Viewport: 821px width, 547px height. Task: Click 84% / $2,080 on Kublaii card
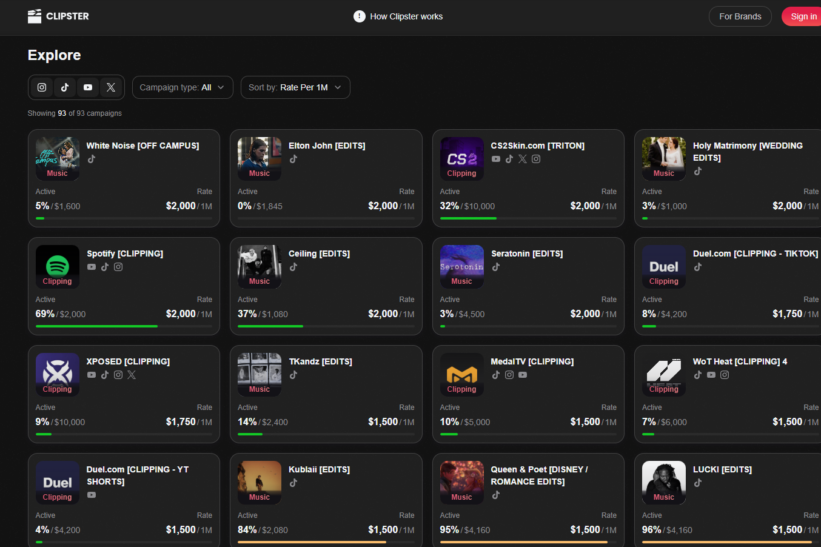[x=263, y=529]
